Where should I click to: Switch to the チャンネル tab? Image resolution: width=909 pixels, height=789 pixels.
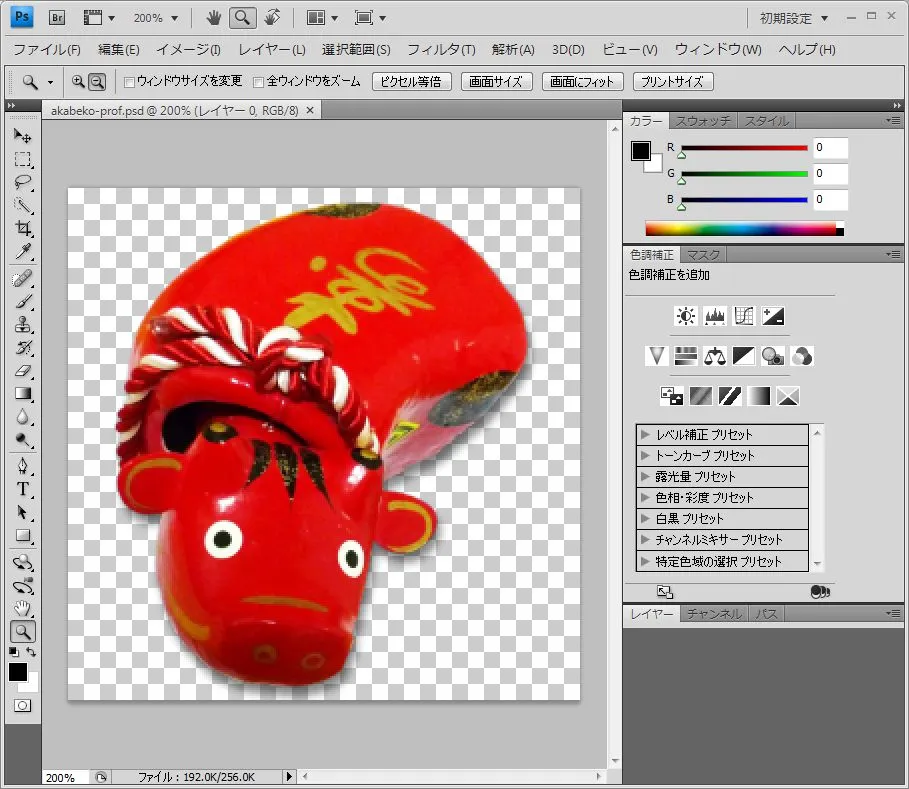[713, 613]
